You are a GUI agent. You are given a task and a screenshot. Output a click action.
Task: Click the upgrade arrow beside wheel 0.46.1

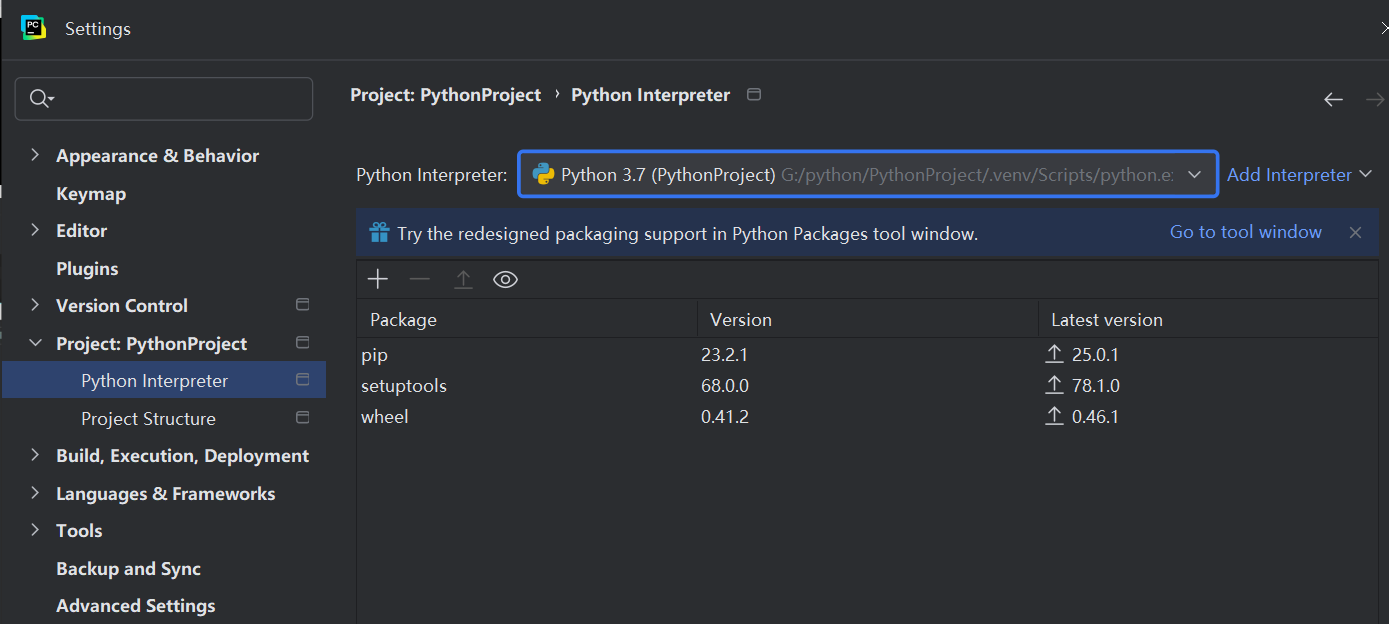pos(1054,416)
